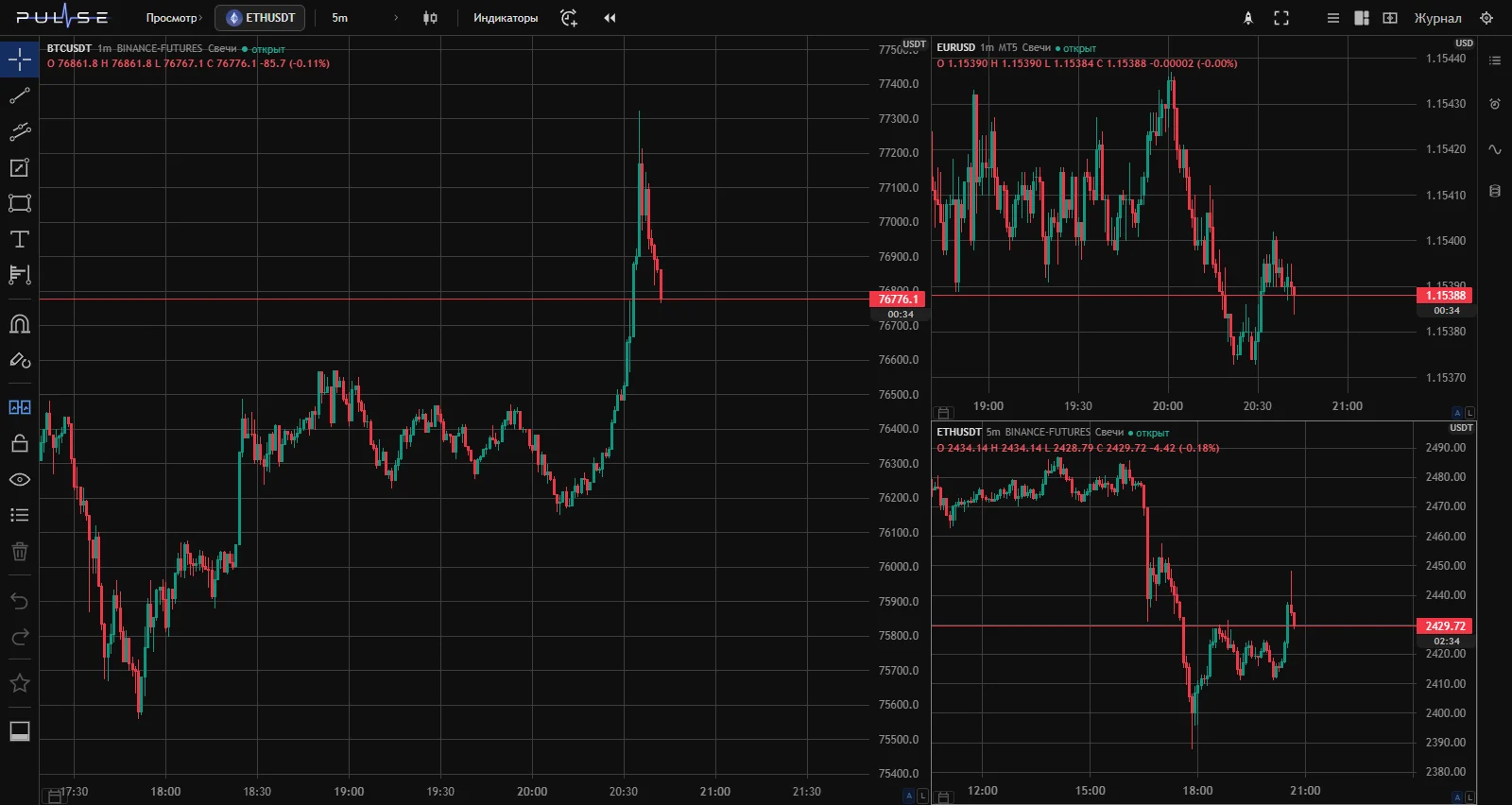Click the panel sync arrows icon
The height and width of the screenshot is (805, 1512).
point(1390,18)
